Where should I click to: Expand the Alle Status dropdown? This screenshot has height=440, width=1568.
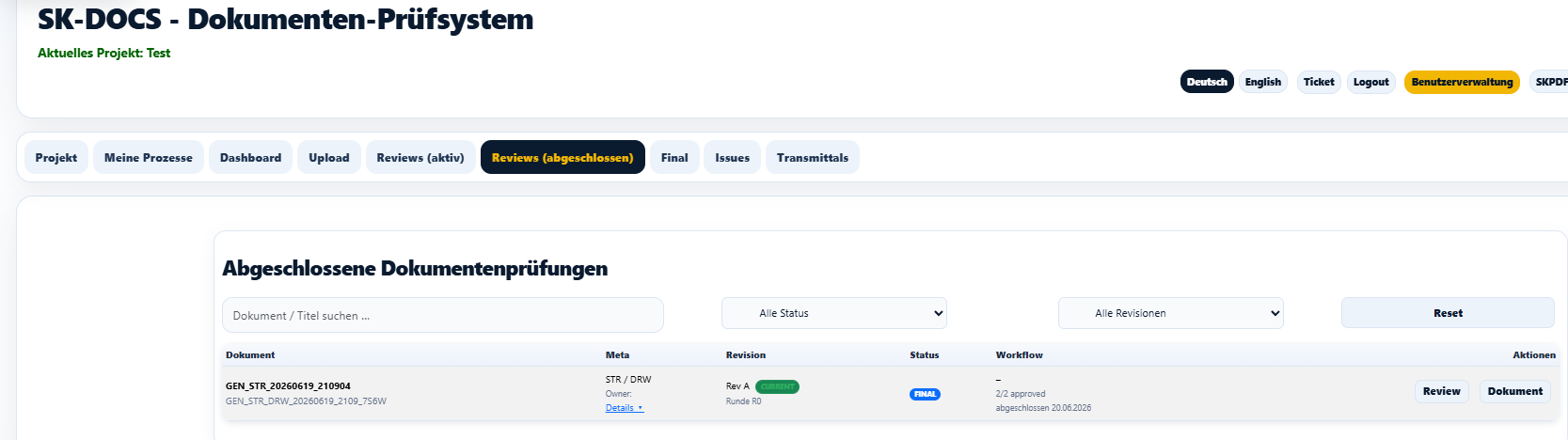pyautogui.click(x=834, y=313)
